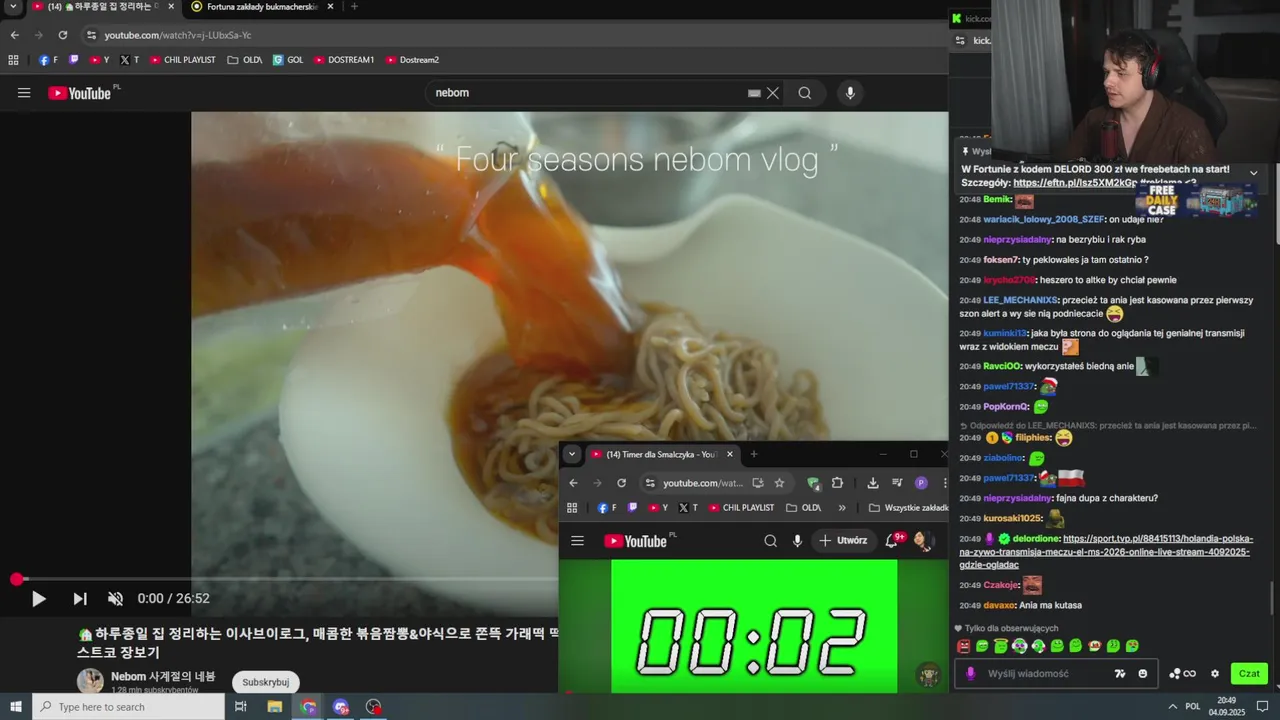Open Wszystkie zakładki folder
1280x720 pixels.
pyautogui.click(x=909, y=508)
